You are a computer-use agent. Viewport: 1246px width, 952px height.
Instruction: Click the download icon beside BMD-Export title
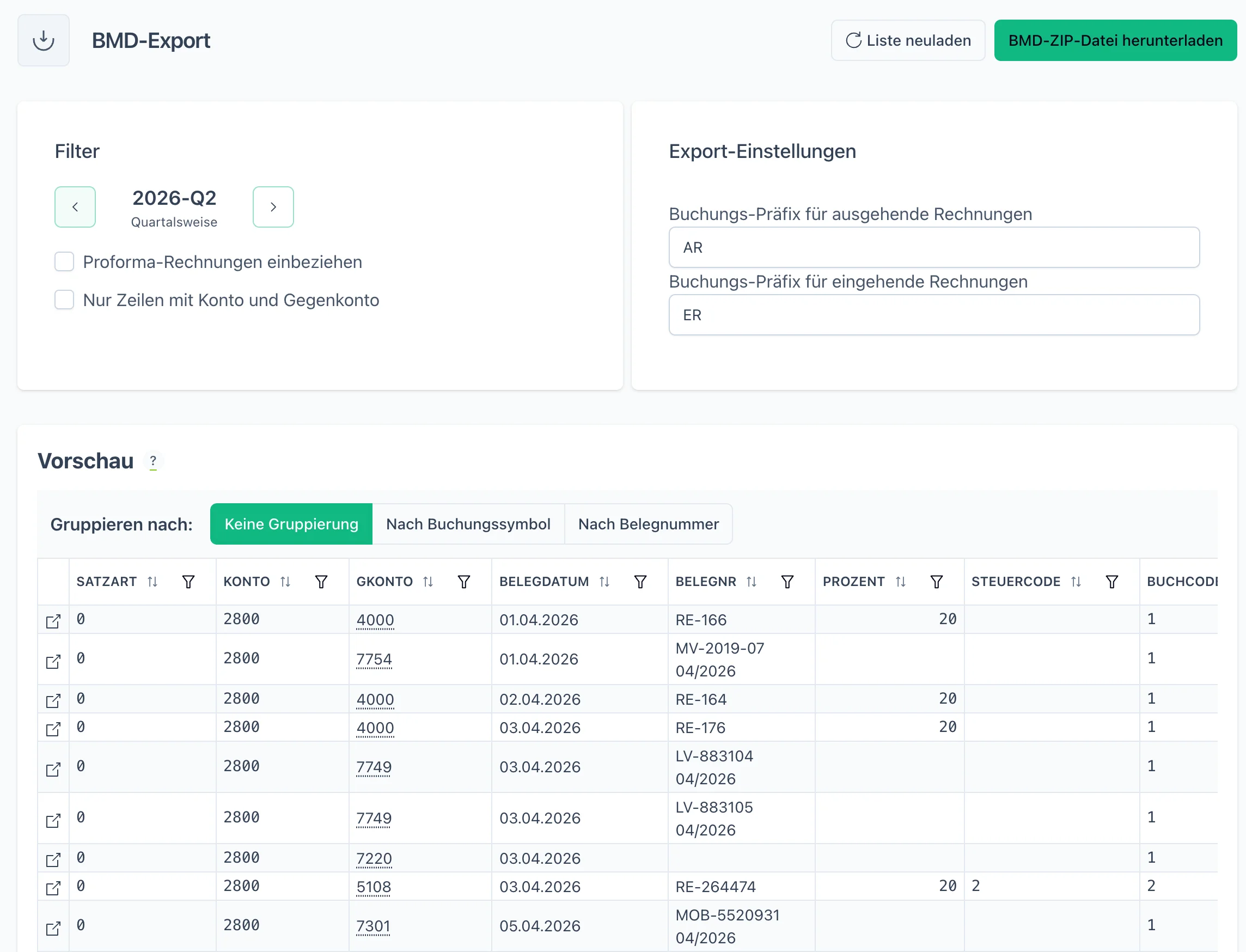click(x=43, y=40)
